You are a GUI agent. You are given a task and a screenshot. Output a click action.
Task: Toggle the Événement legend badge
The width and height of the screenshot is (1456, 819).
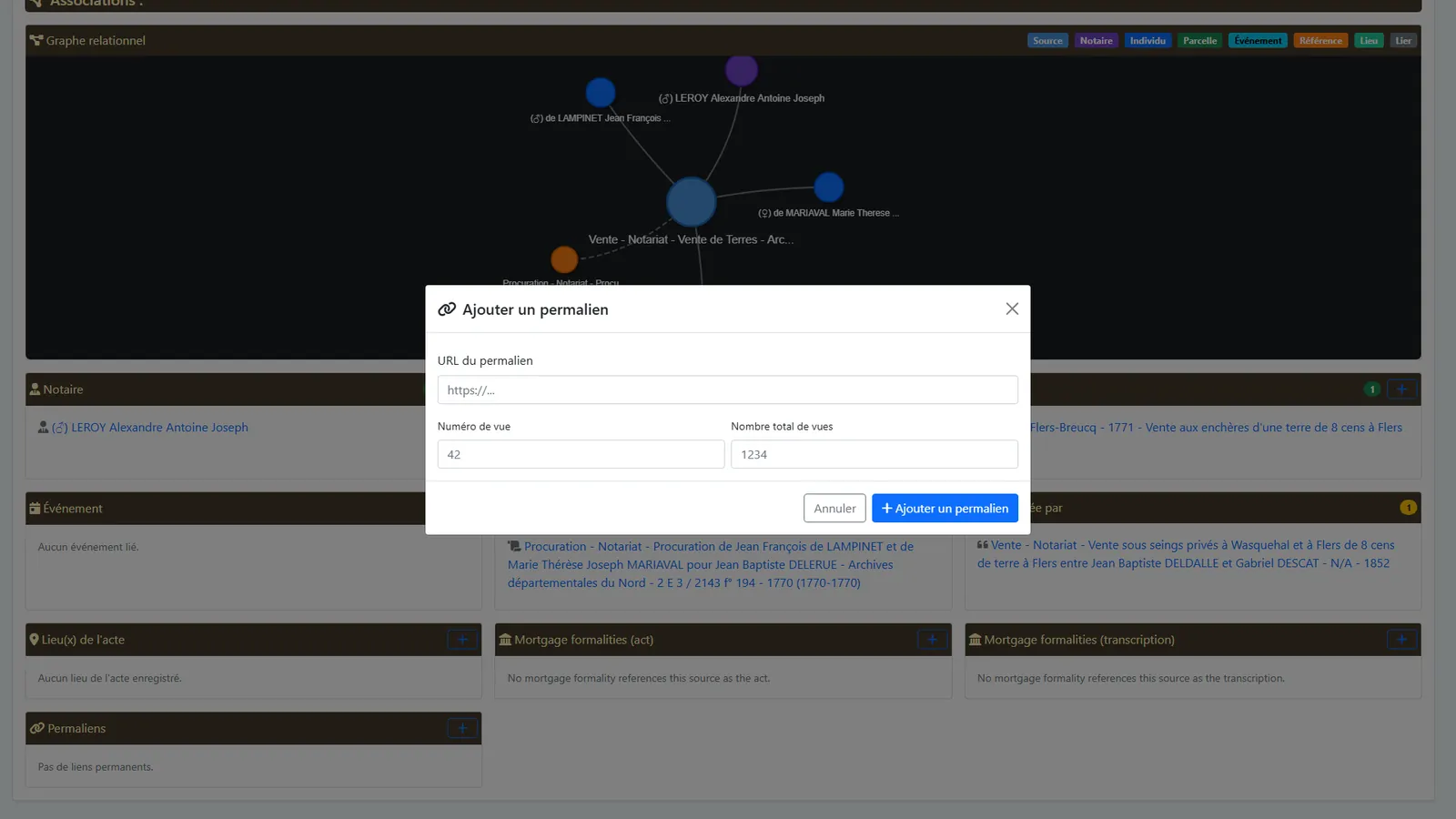(x=1258, y=41)
